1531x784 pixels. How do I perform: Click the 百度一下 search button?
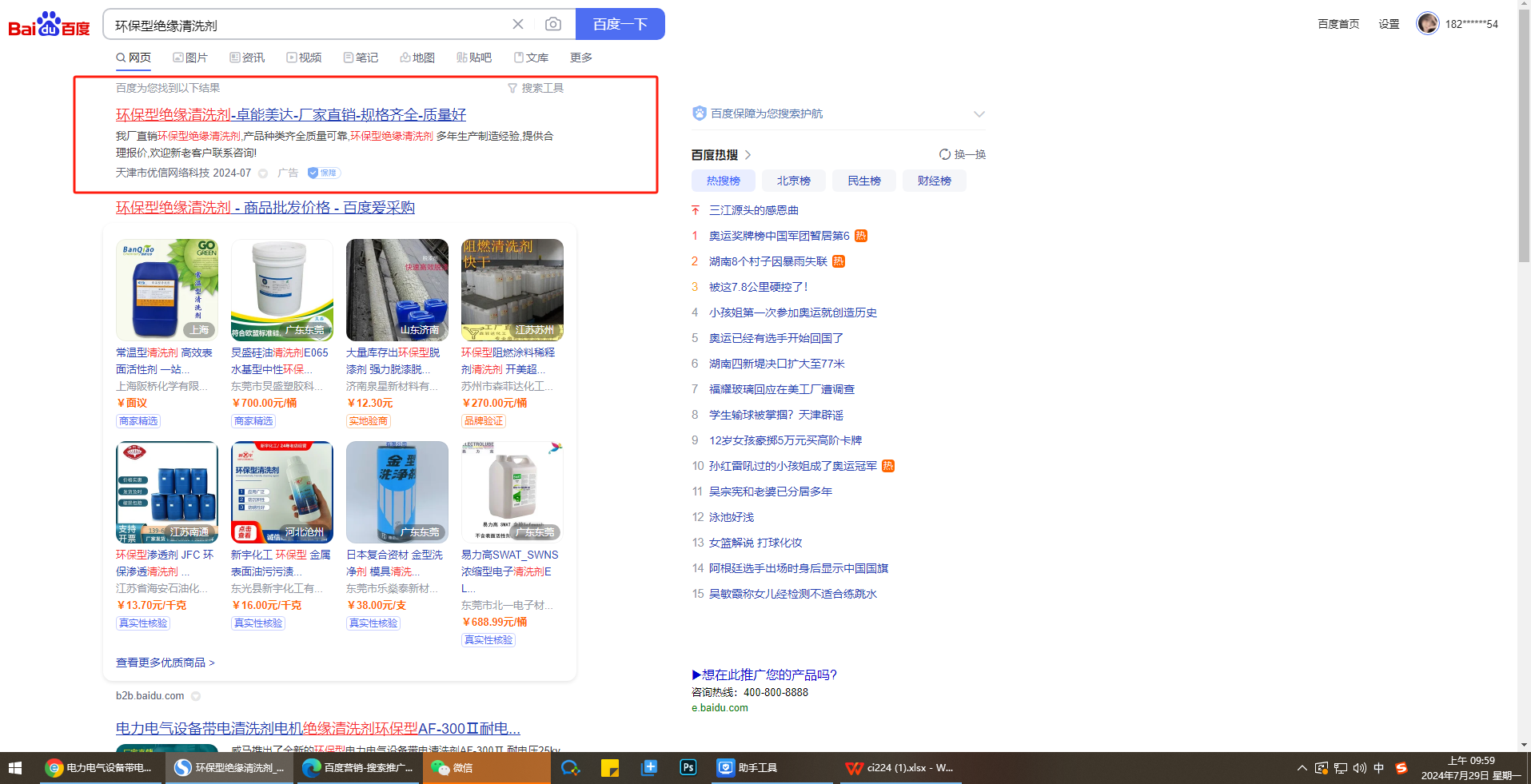tap(620, 24)
